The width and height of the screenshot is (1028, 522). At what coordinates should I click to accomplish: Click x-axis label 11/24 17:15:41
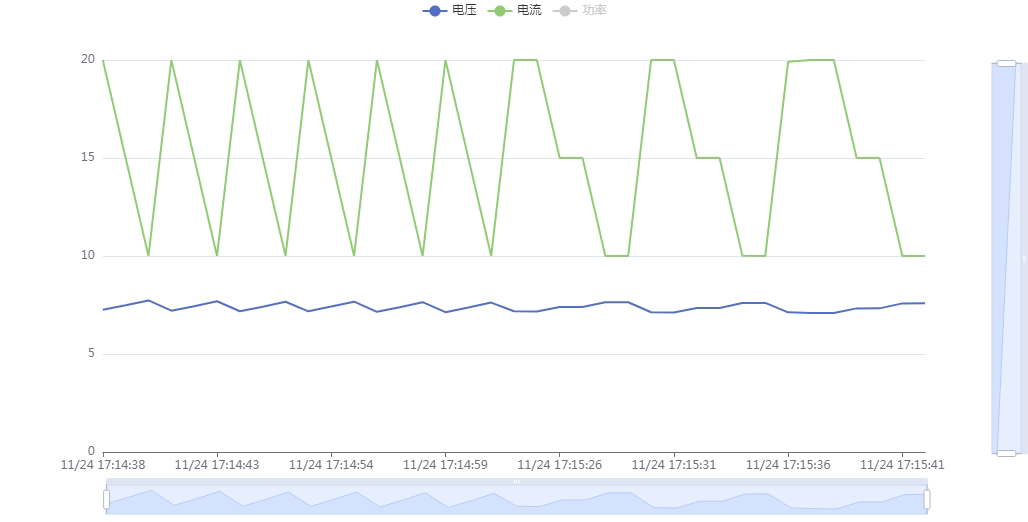902,465
